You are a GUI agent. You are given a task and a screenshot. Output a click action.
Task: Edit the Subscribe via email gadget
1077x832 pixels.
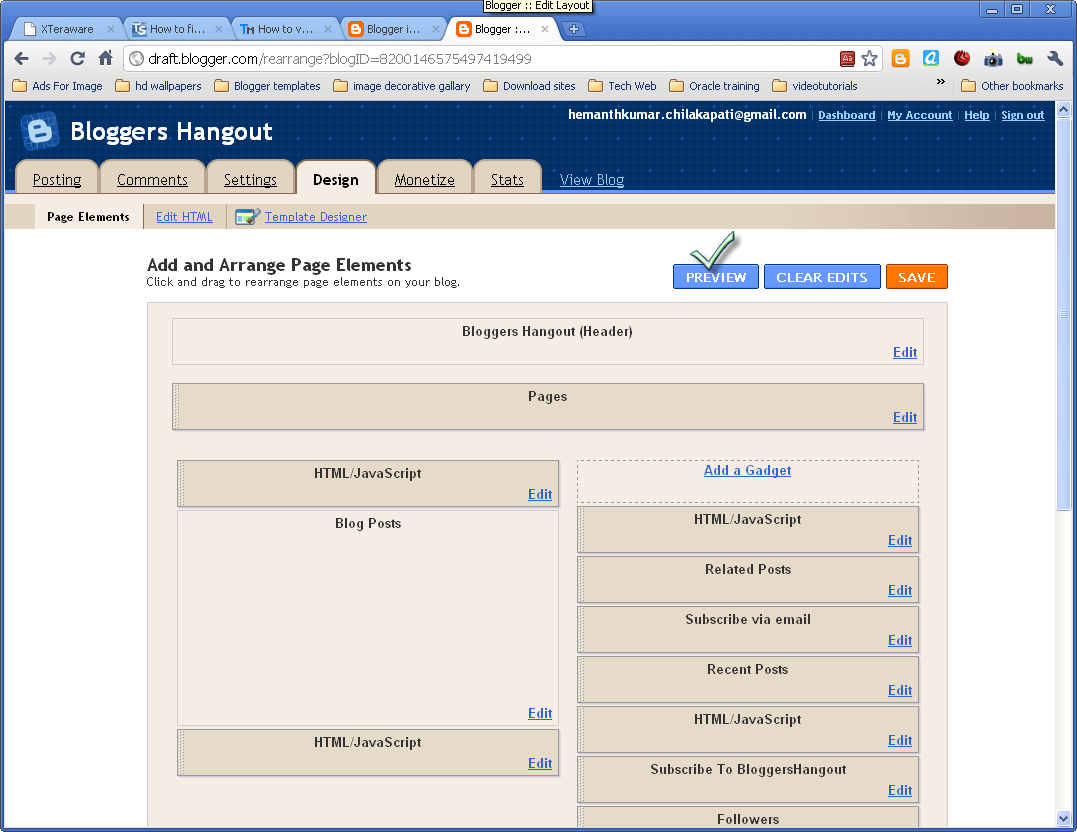(900, 640)
